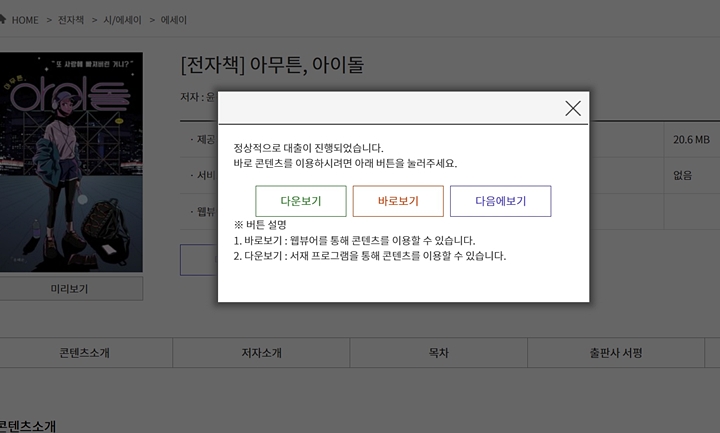The height and width of the screenshot is (433, 720).
Task: Click the 미리보기 button under the cover
Action: coord(69,289)
